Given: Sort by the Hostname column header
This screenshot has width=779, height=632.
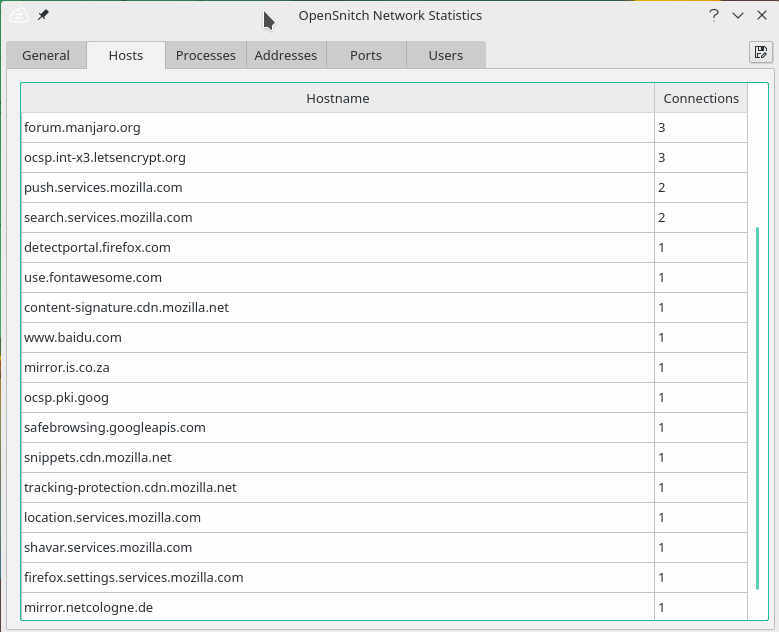Looking at the screenshot, I should 338,98.
